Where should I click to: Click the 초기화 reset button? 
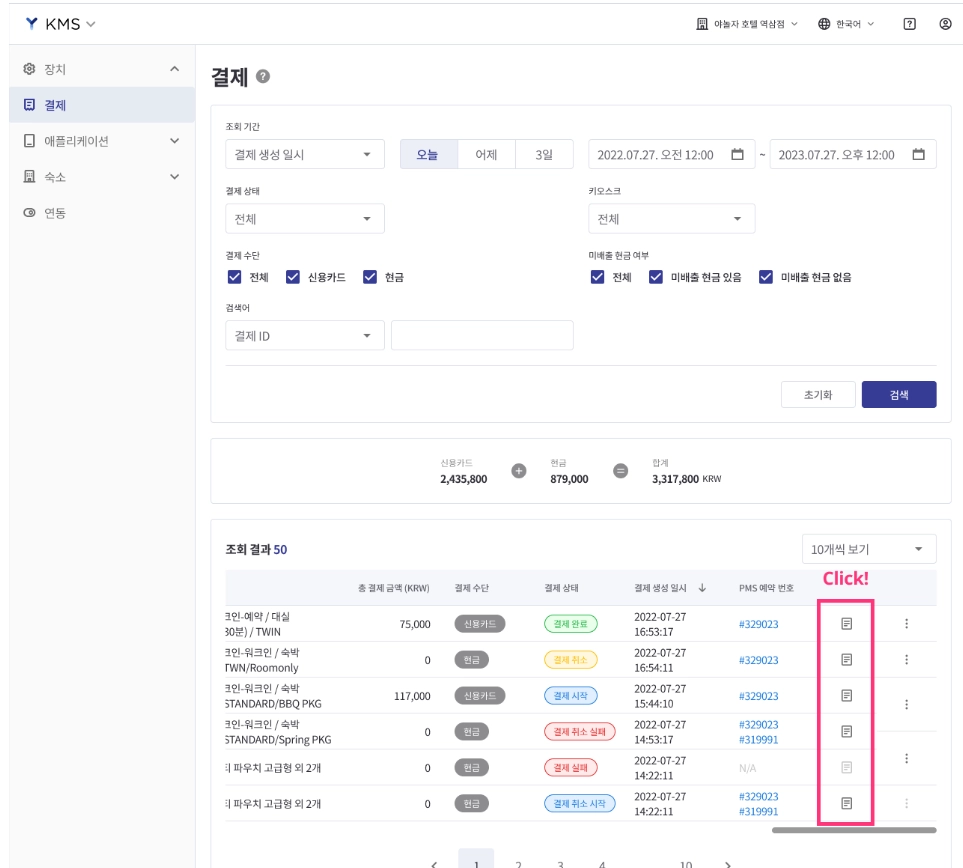818,394
